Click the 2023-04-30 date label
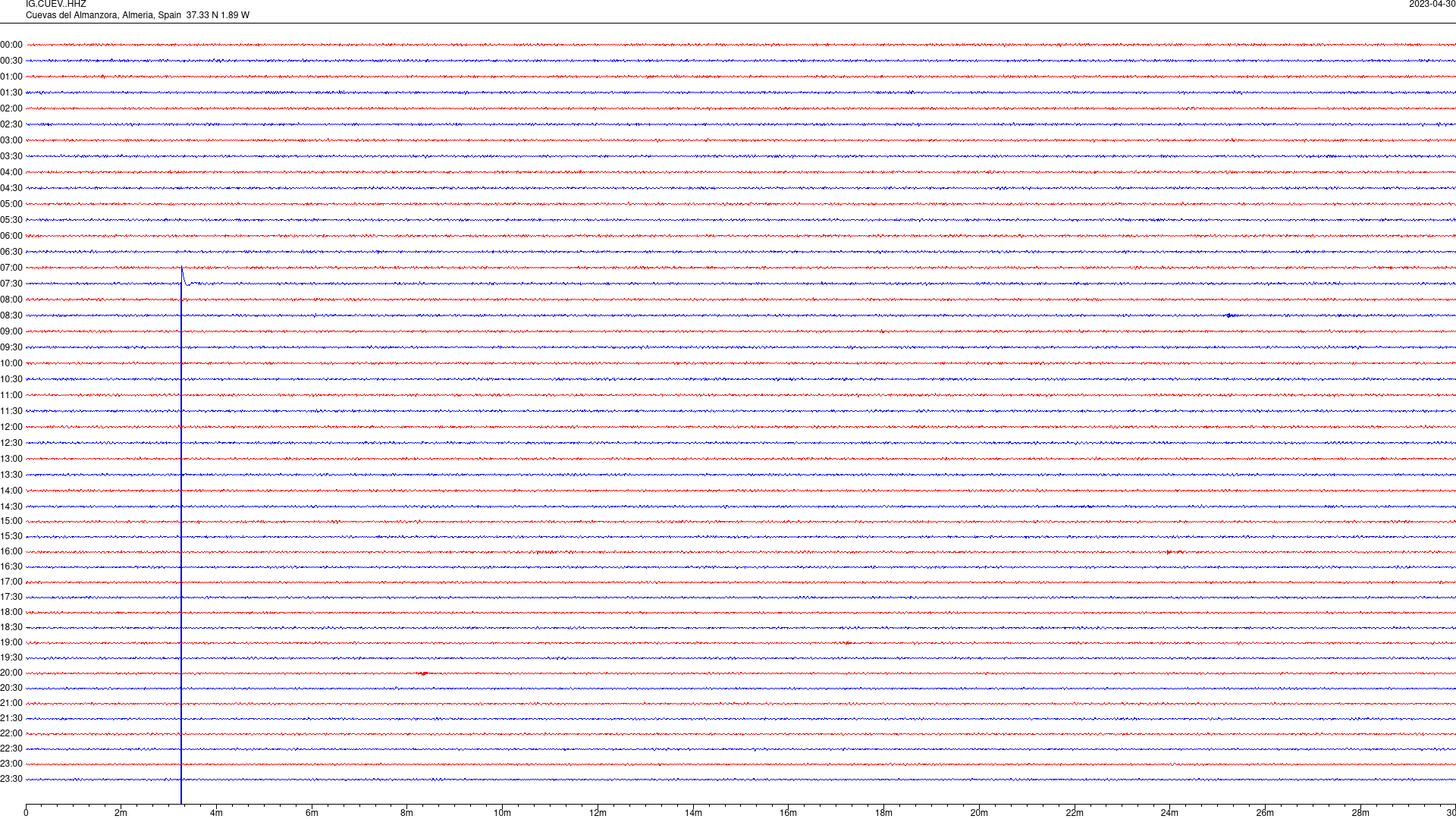The width and height of the screenshot is (1456, 819). pyautogui.click(x=1432, y=5)
